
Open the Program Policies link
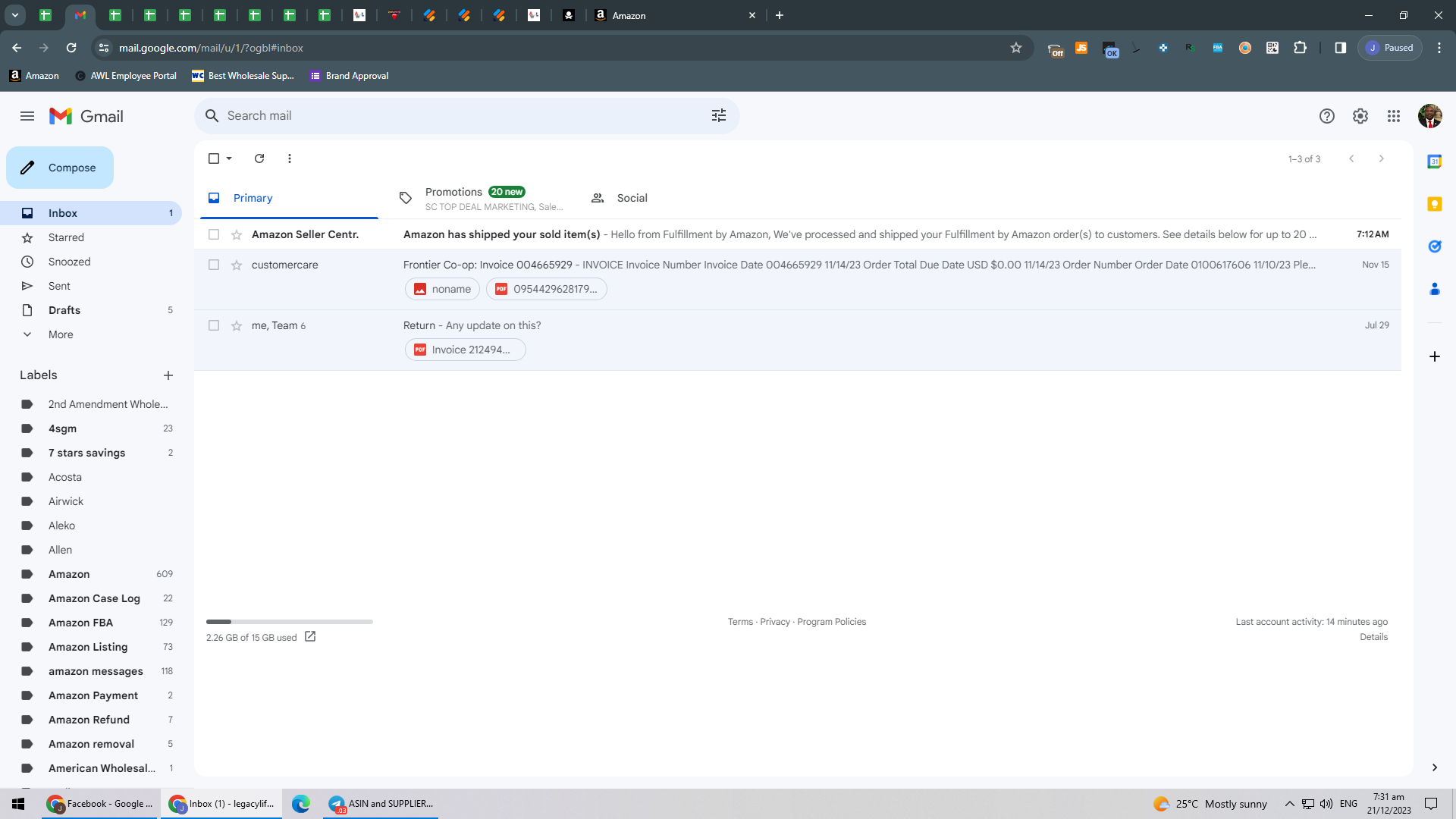point(831,622)
